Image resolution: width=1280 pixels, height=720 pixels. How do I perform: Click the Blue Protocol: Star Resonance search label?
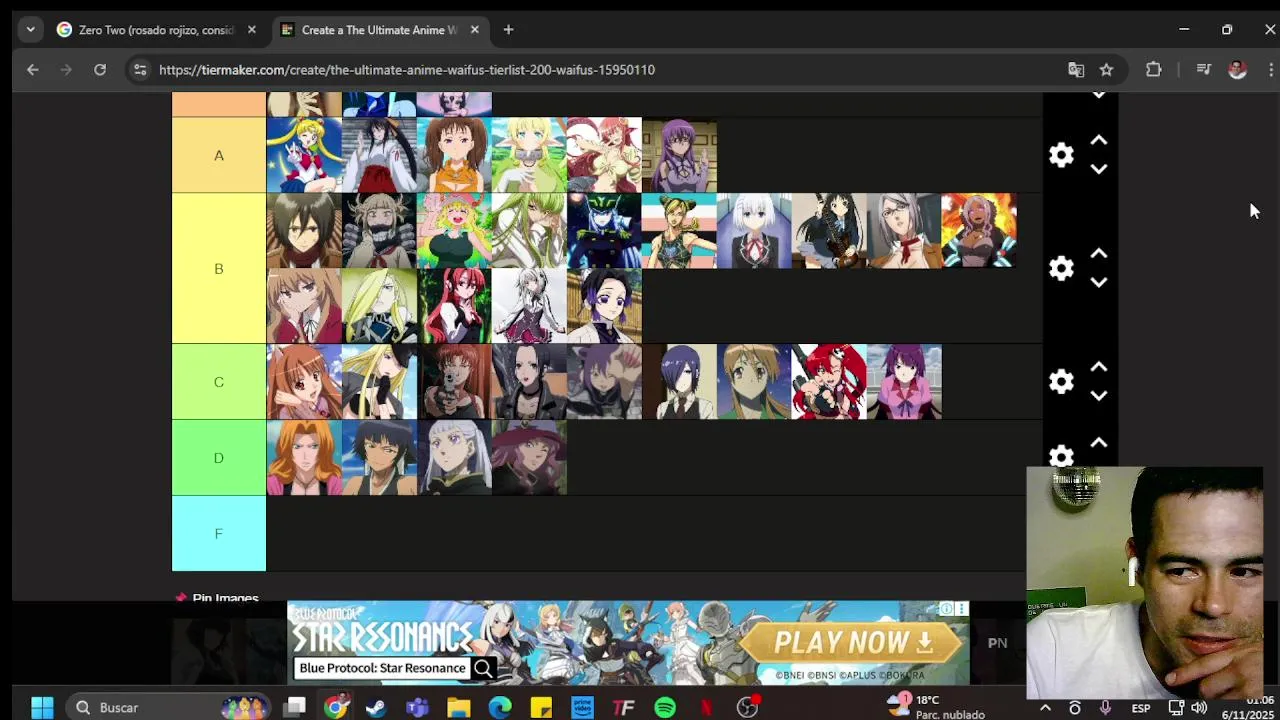(382, 668)
